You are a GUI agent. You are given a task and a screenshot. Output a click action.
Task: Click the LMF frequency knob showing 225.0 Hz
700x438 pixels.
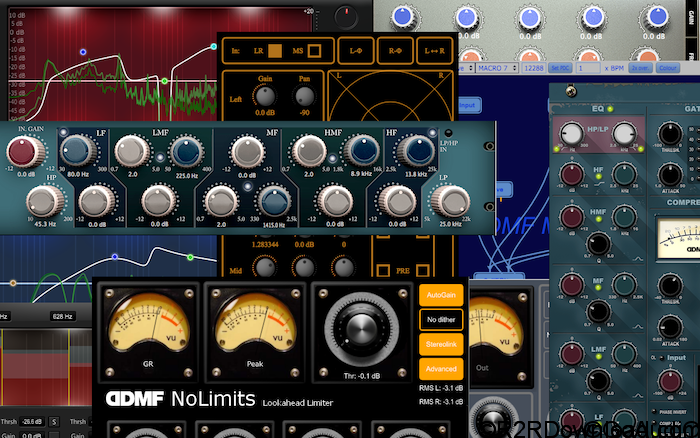point(186,152)
